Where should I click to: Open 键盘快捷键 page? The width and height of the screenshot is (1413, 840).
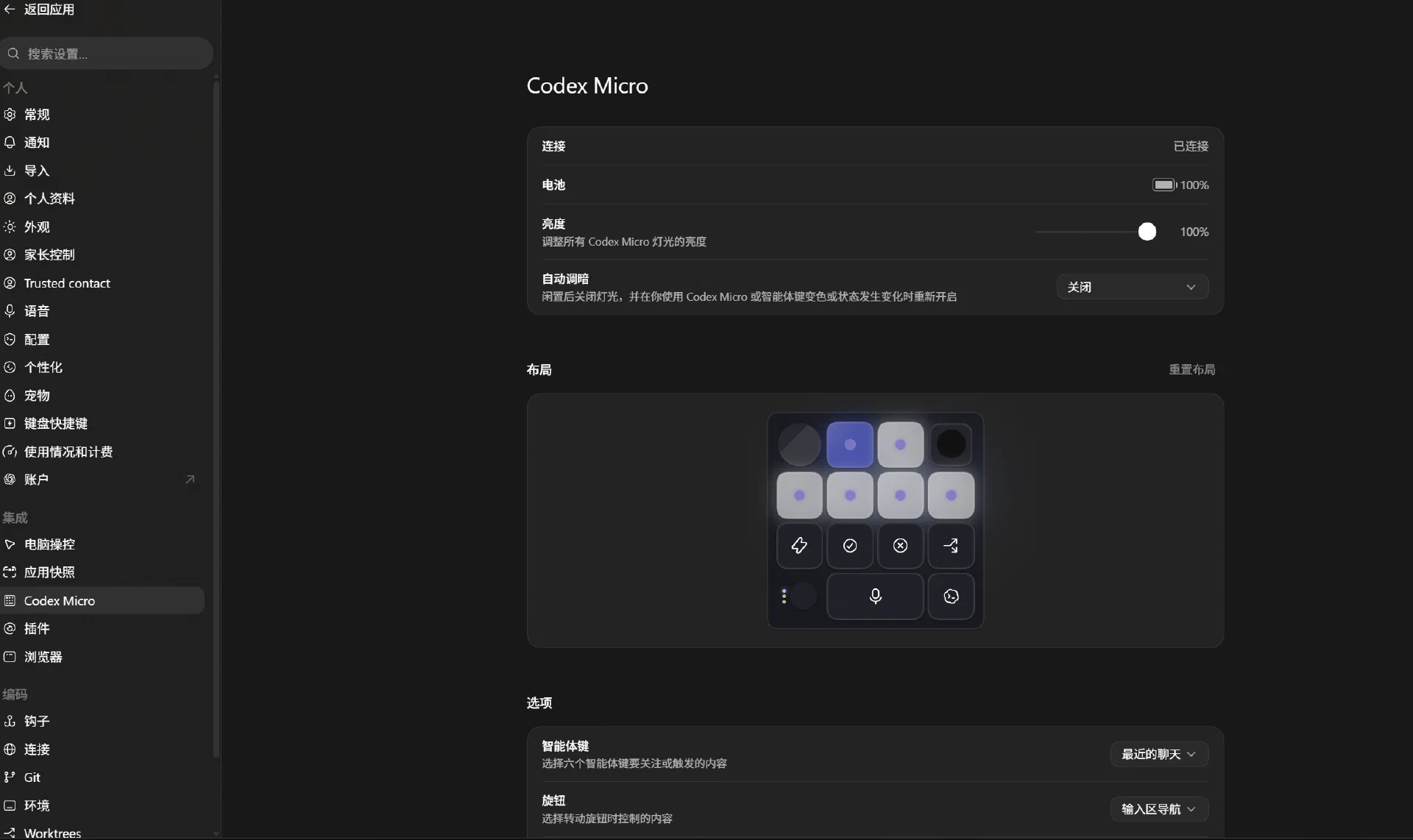point(102,424)
